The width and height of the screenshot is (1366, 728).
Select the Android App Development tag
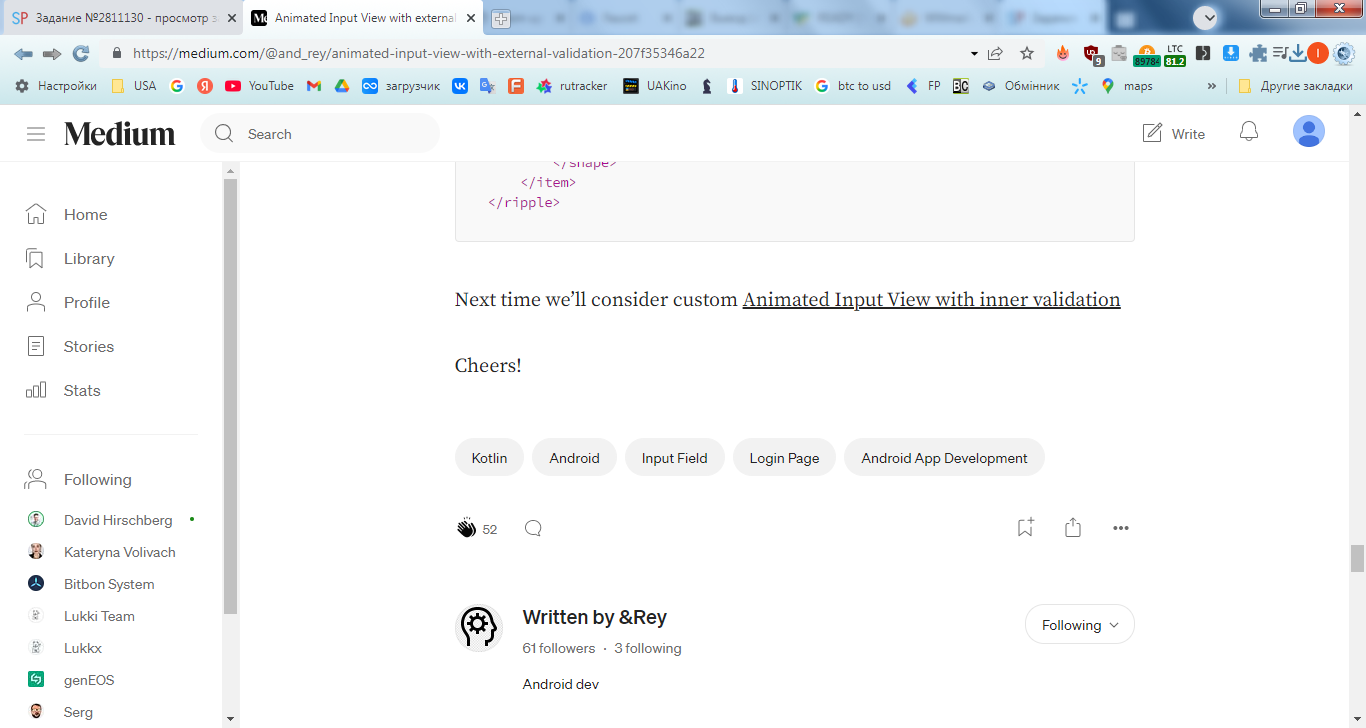(x=944, y=458)
